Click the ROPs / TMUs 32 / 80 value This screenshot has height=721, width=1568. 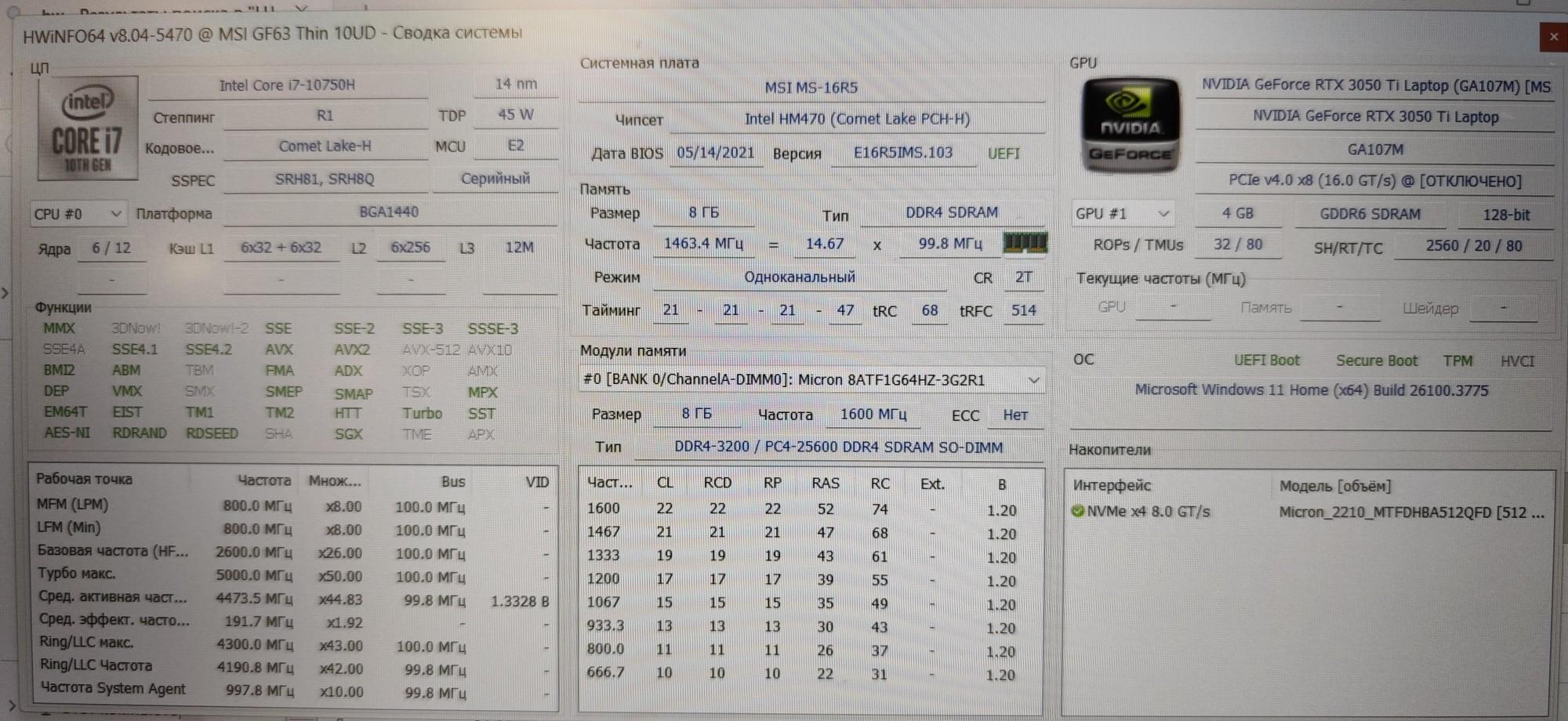pos(1238,245)
